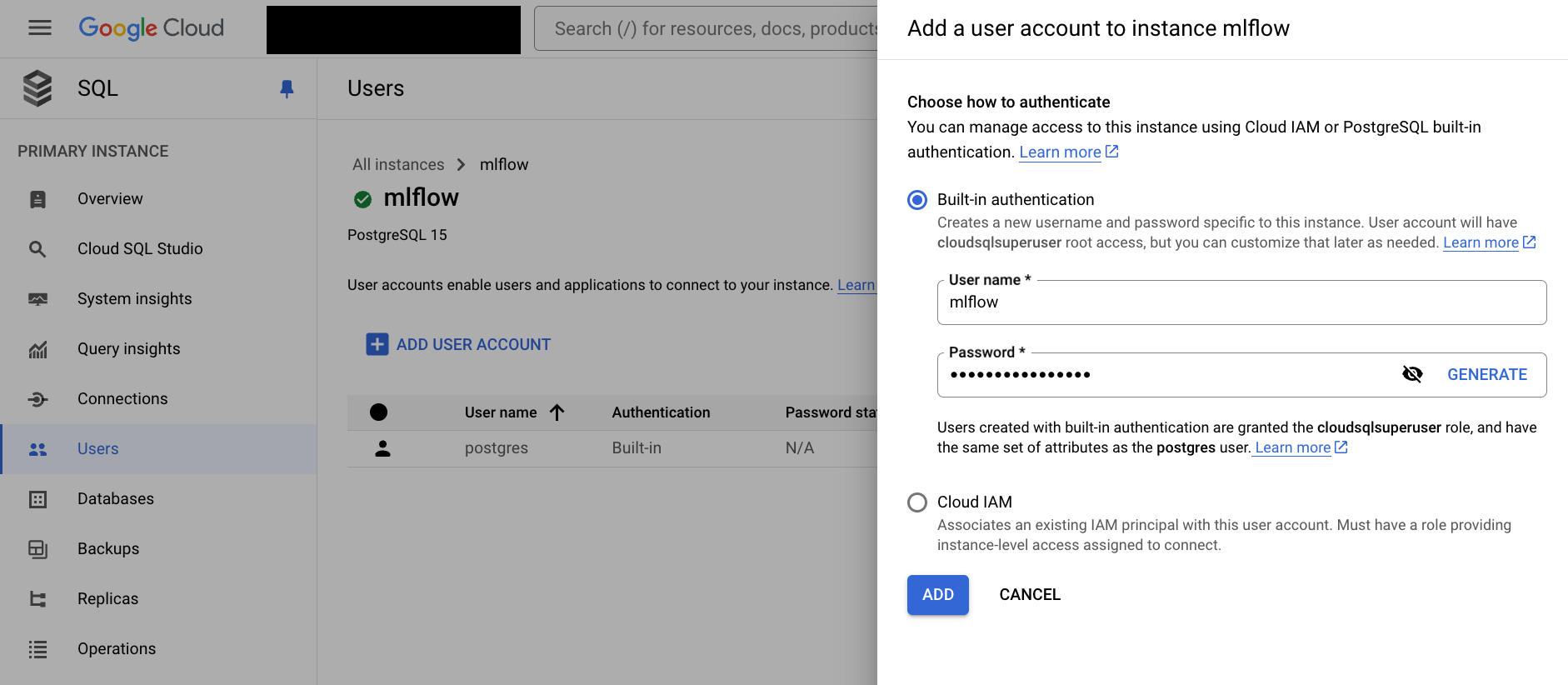Click the Operations list icon
This screenshot has height=685, width=1568.
[37, 649]
